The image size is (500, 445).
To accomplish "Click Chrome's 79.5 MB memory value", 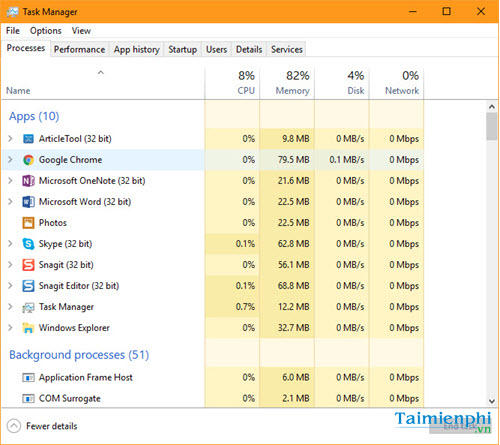I will click(x=294, y=160).
